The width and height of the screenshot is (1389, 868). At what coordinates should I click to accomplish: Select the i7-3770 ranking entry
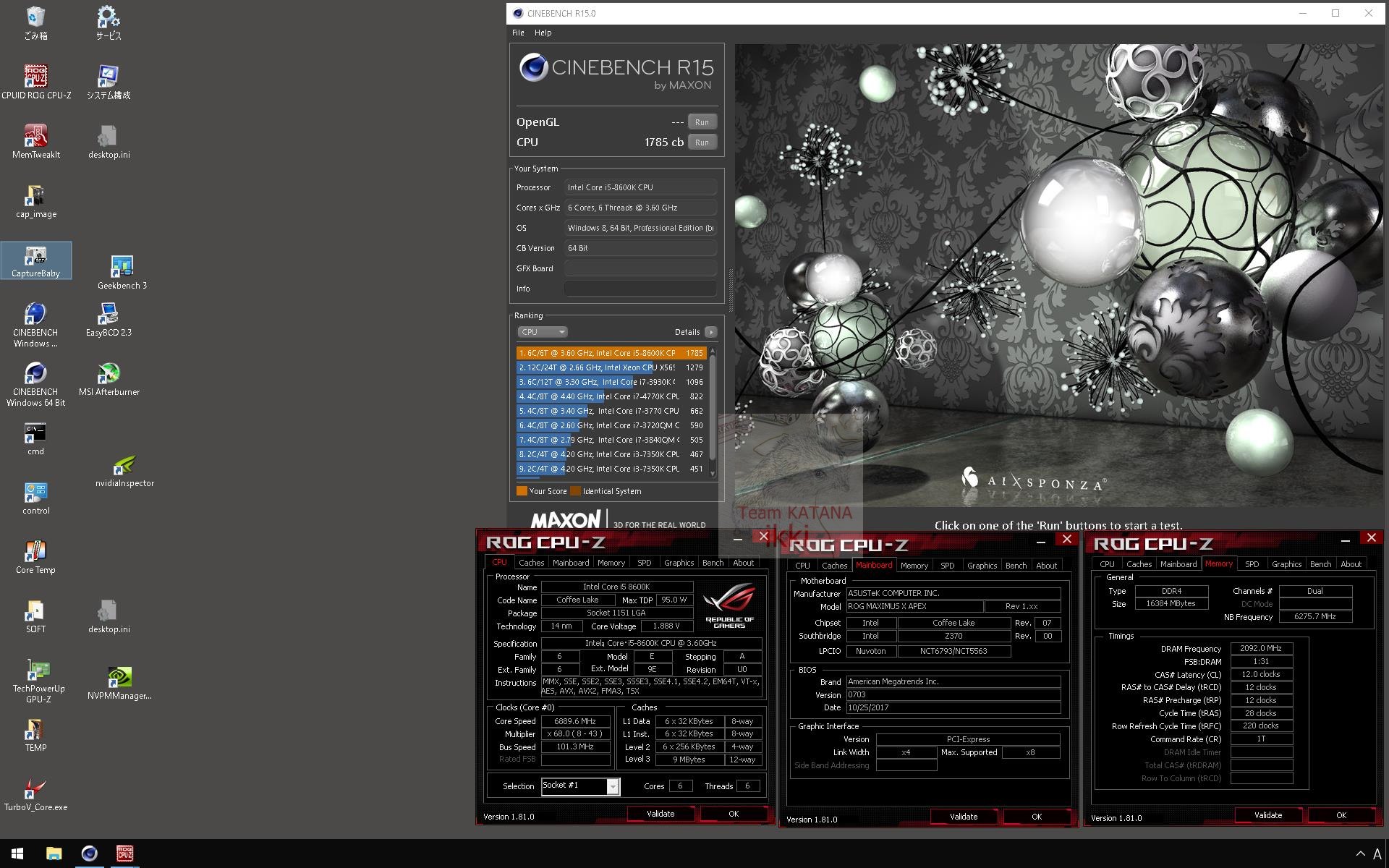click(x=611, y=411)
